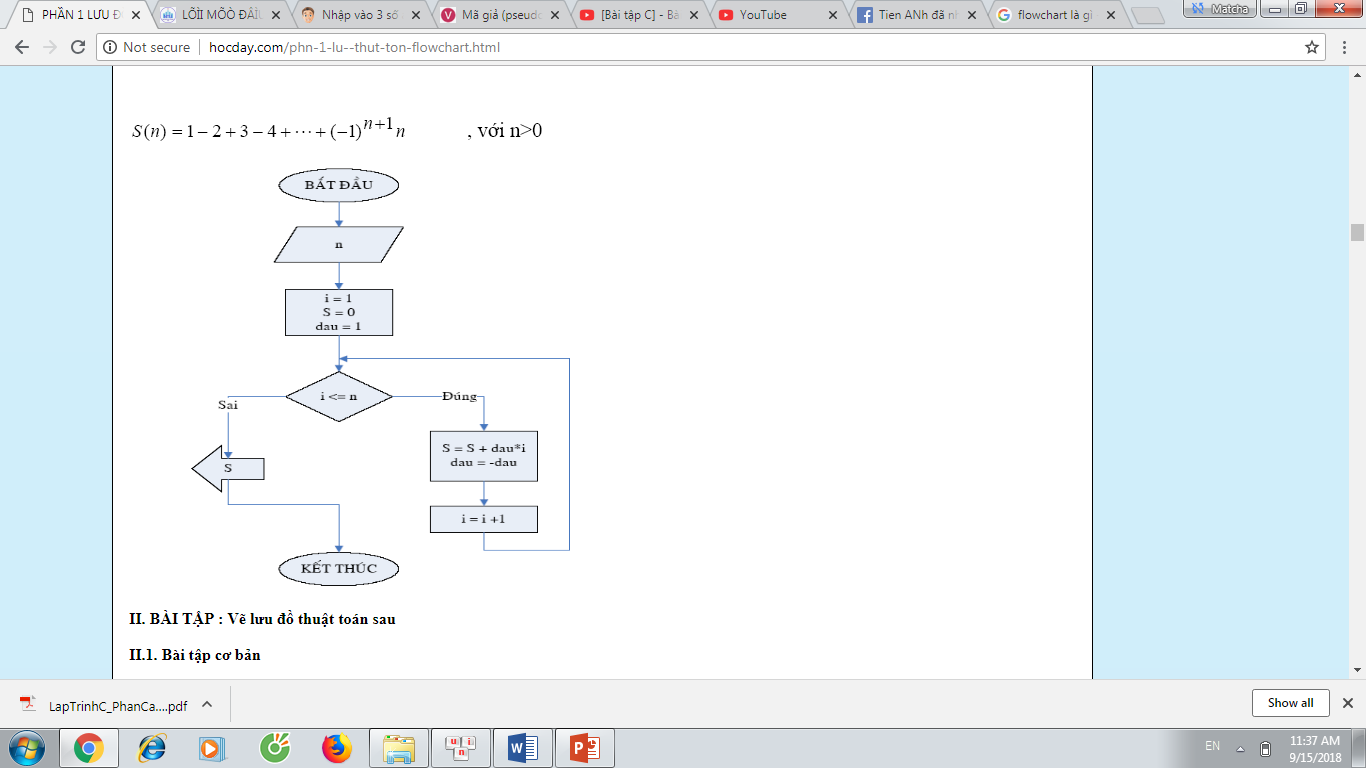Click the S output arrow shape
This screenshot has width=1366, height=768.
[228, 468]
